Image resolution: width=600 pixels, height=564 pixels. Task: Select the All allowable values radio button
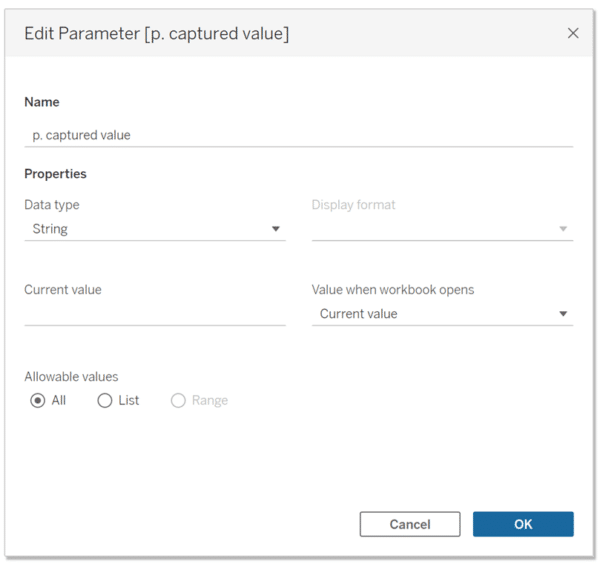coord(38,400)
